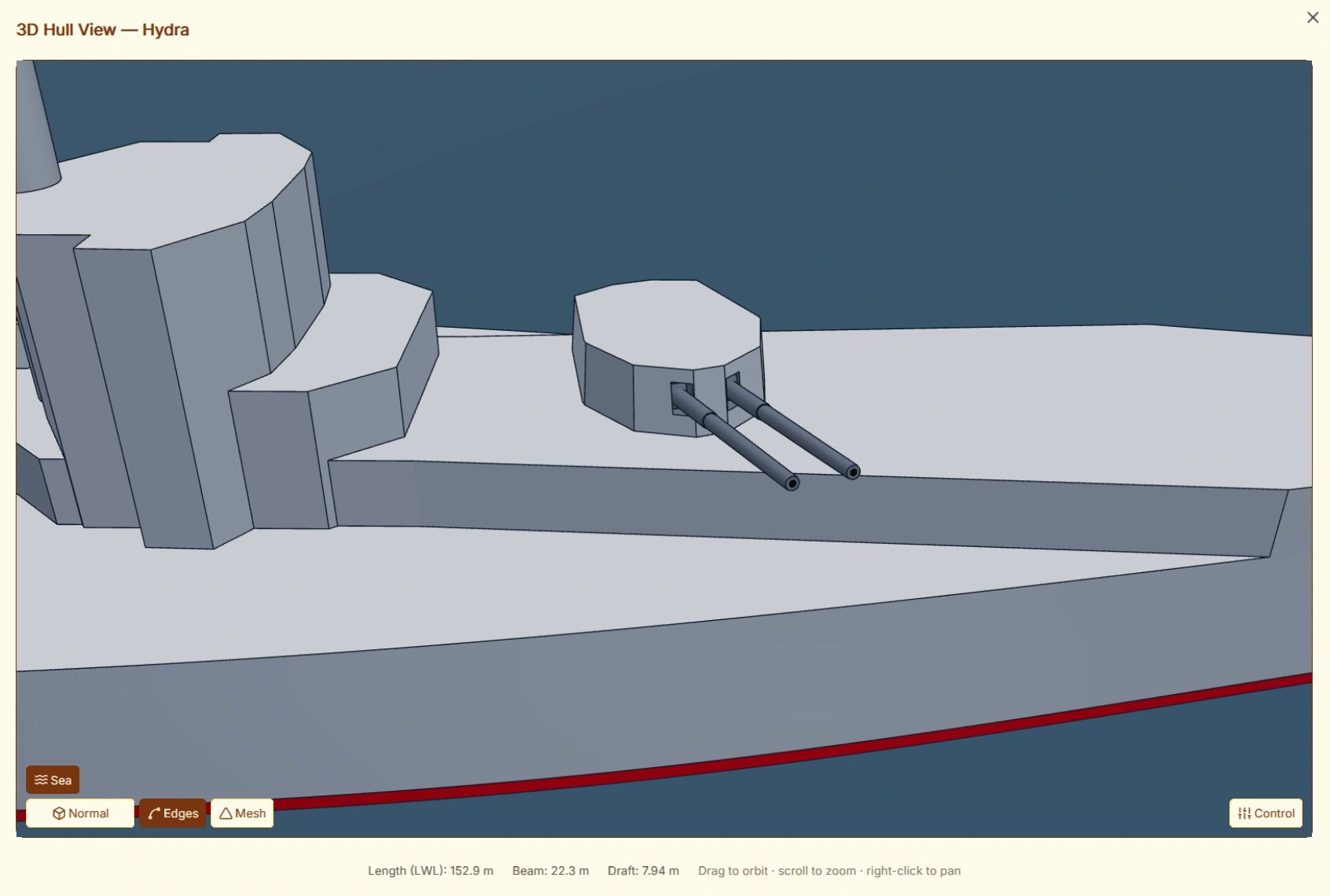The width and height of the screenshot is (1330, 896).
Task: Click the Drag to orbit hint text
Action: (829, 871)
